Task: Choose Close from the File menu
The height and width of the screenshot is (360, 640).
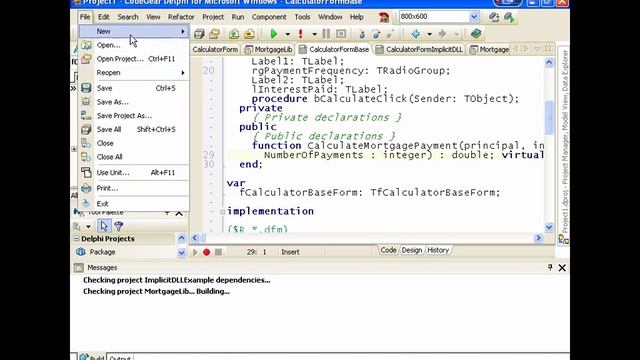Action: coord(133,143)
